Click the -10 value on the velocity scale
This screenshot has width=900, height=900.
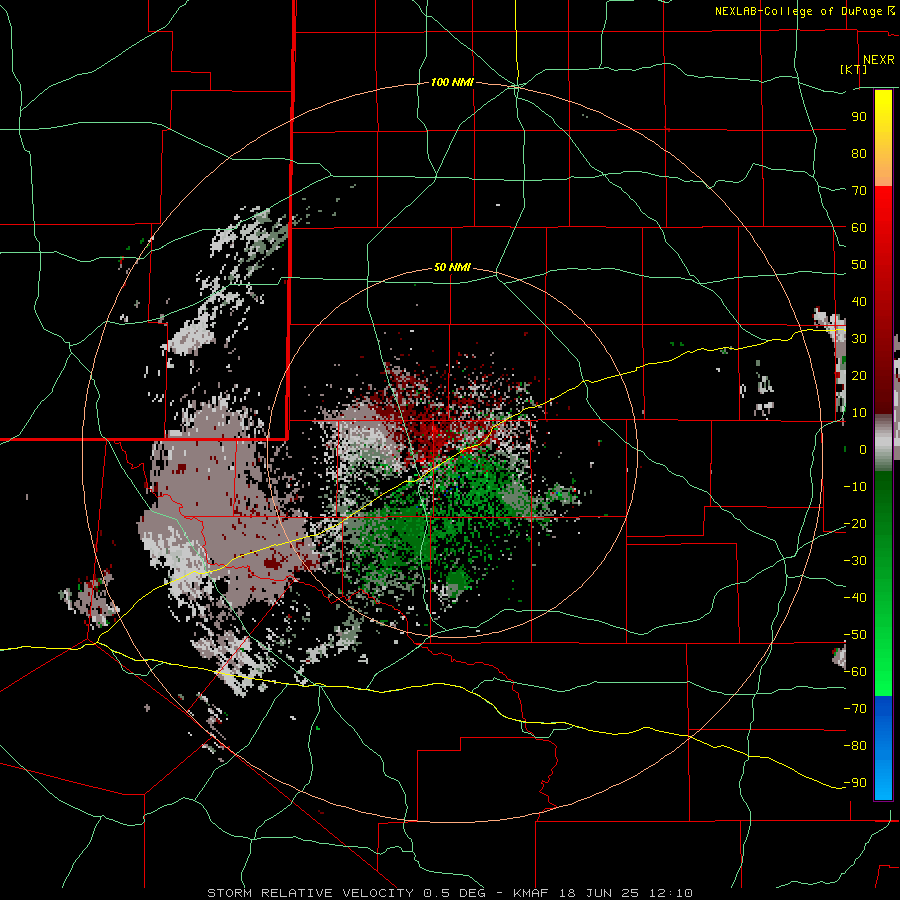click(x=855, y=487)
